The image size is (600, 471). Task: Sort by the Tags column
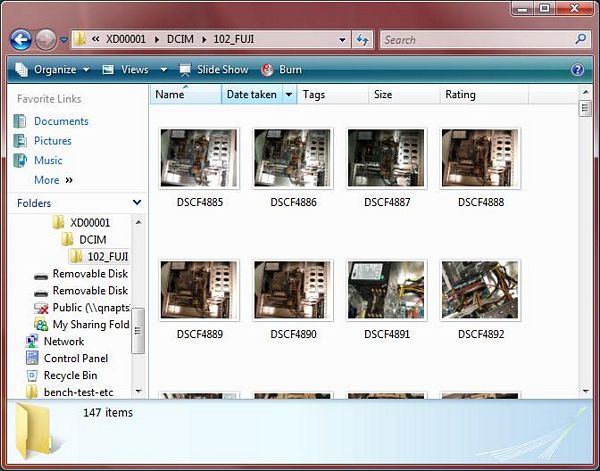point(333,95)
